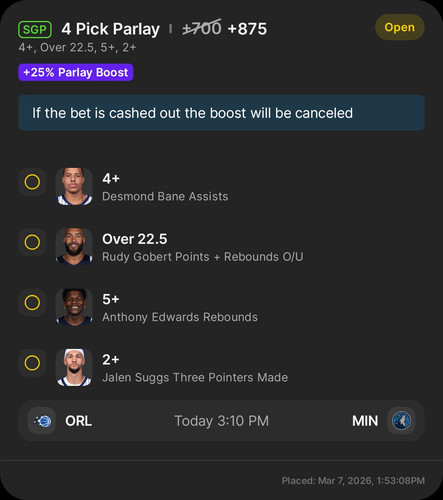Tap the Orlando Magic team logo
The width and height of the screenshot is (443, 500).
(42, 421)
